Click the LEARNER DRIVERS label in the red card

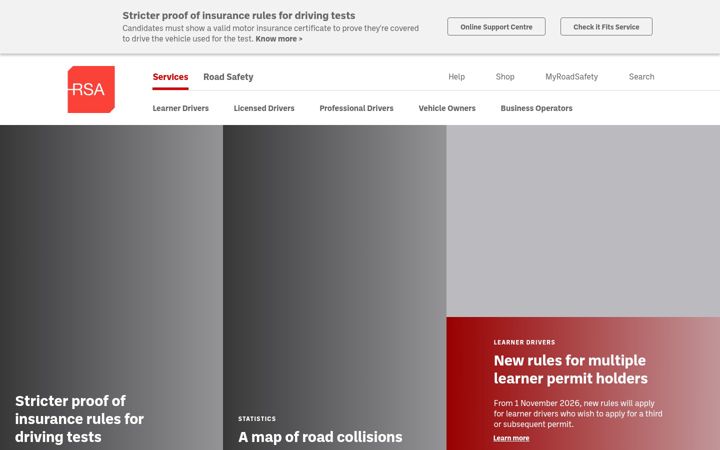click(524, 342)
